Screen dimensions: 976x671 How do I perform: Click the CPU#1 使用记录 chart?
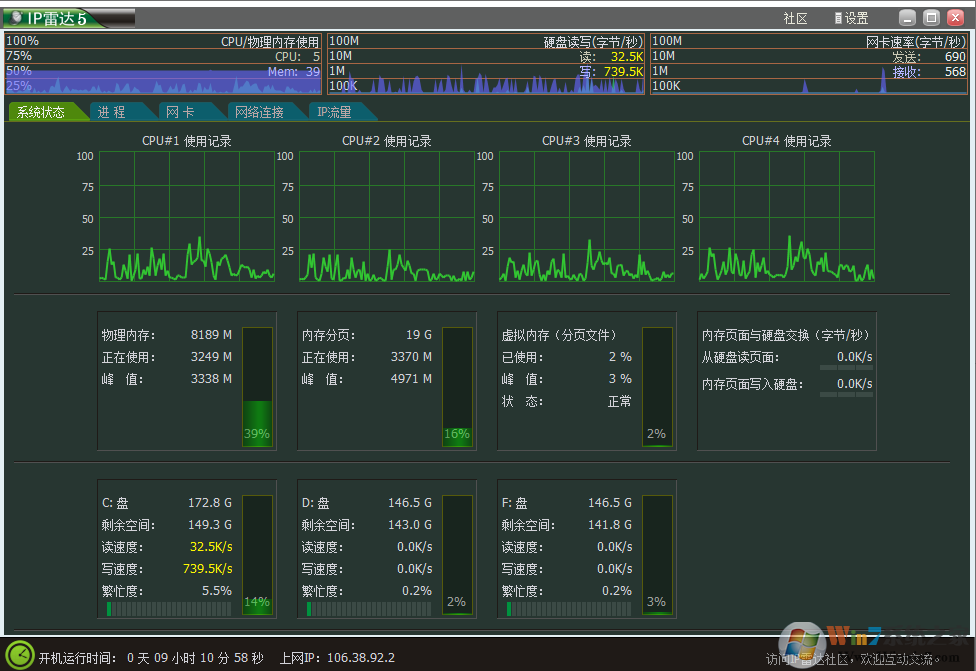[186, 216]
